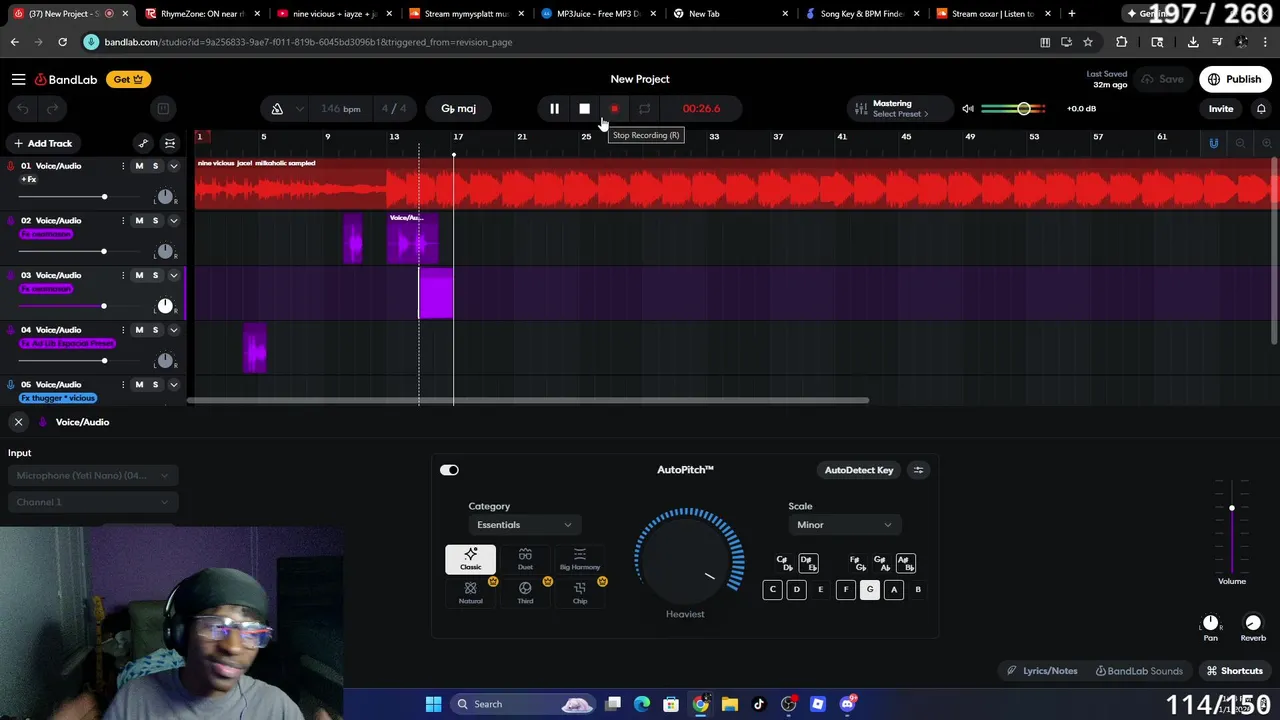Click the 146 bpm tempo field
The height and width of the screenshot is (720, 1280).
pos(341,108)
